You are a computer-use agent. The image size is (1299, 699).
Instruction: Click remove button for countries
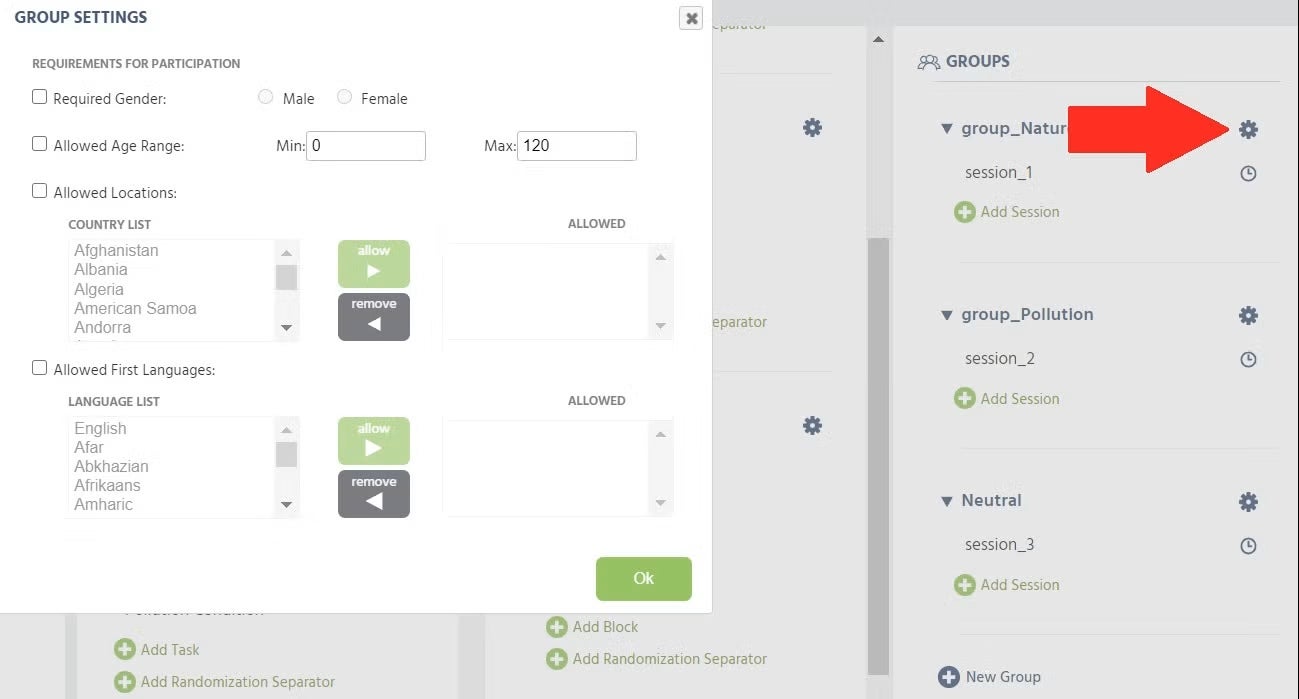tap(374, 317)
